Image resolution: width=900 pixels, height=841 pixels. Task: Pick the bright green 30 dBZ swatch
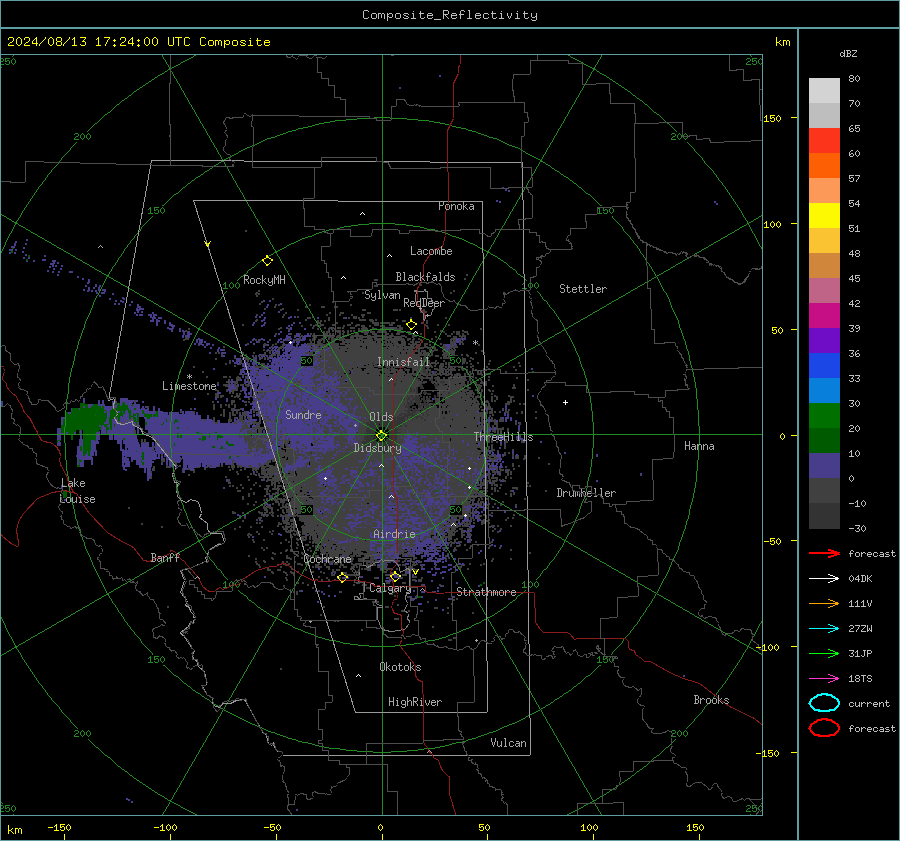tap(824, 416)
